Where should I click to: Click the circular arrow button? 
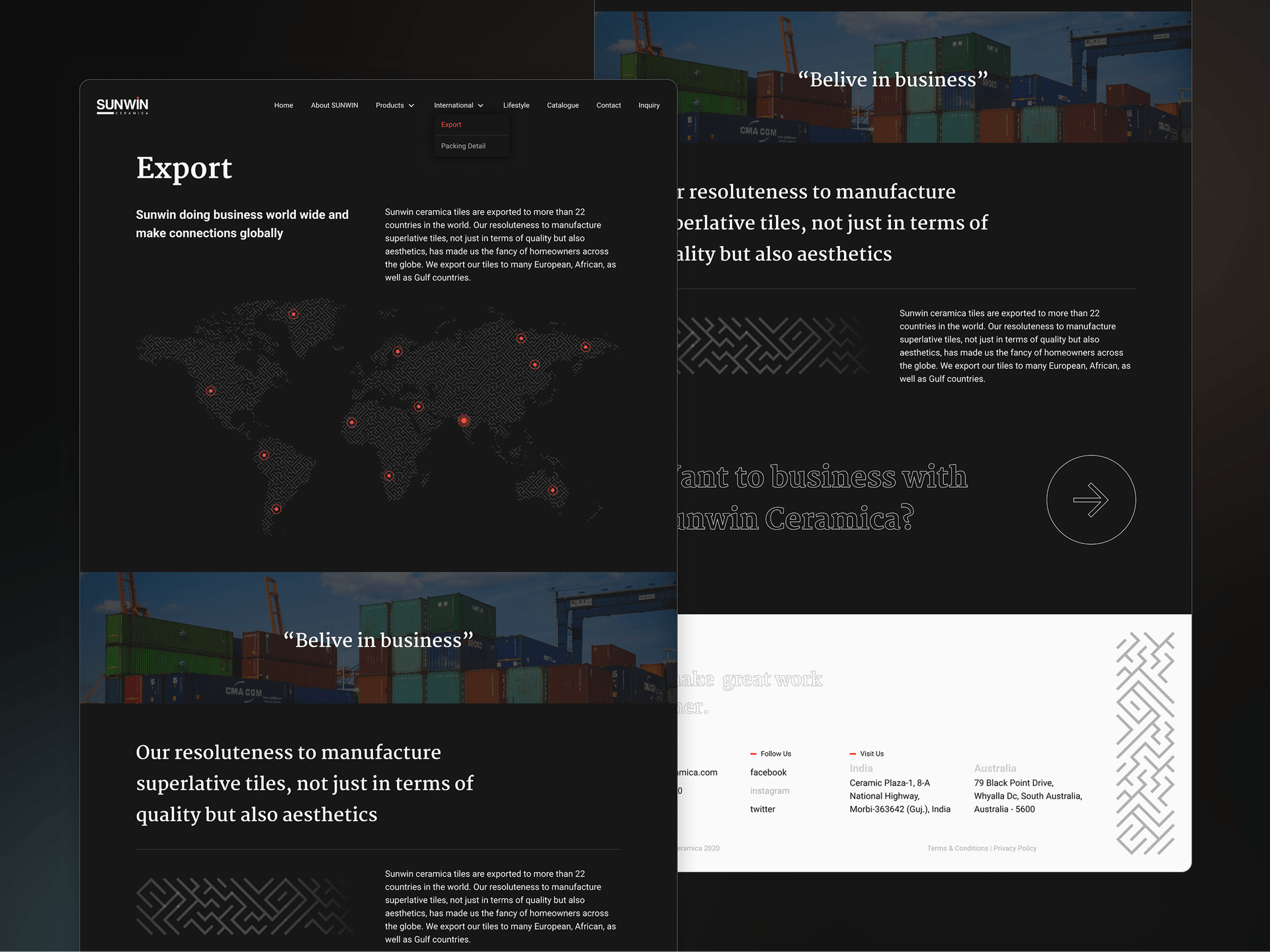pos(1091,500)
